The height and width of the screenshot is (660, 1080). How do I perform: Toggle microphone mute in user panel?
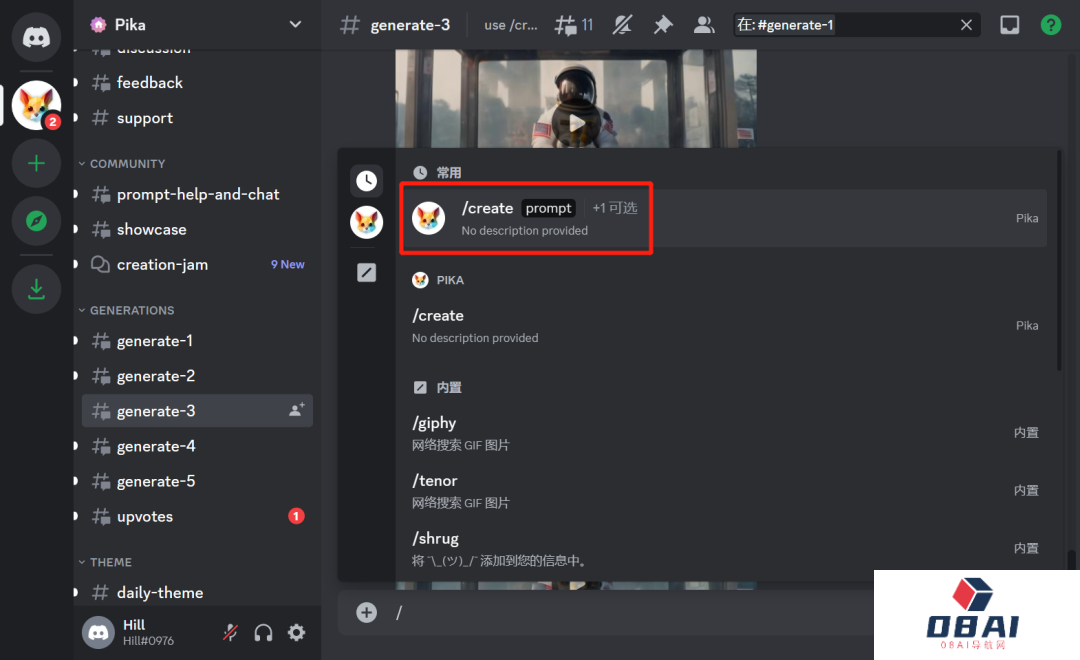(x=230, y=632)
